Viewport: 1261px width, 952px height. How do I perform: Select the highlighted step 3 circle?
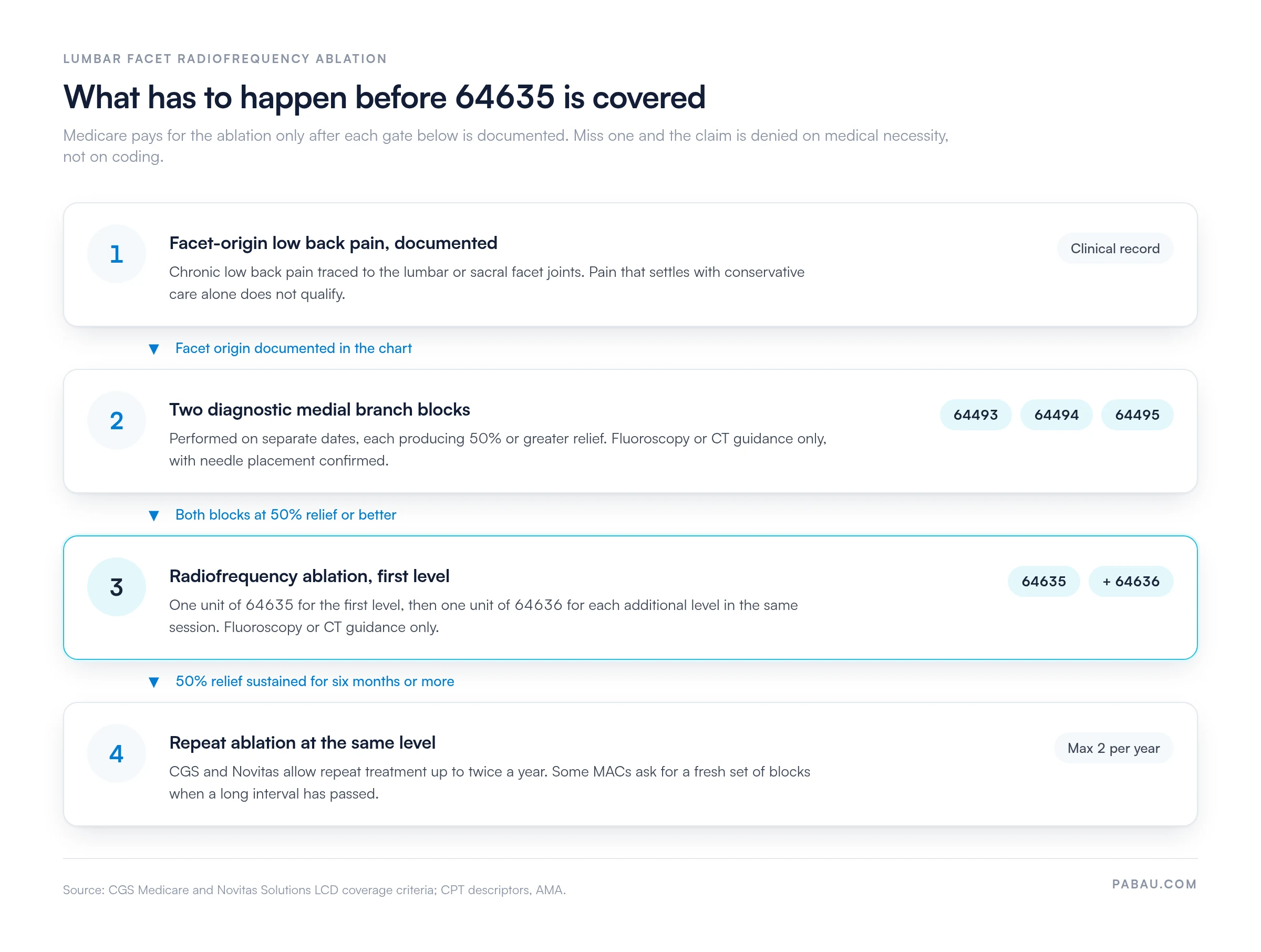(116, 587)
